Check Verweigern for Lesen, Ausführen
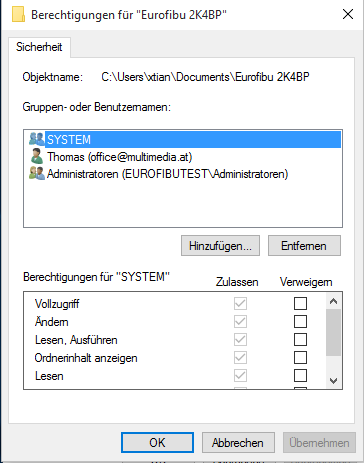This screenshot has height=463, width=364. [300, 340]
